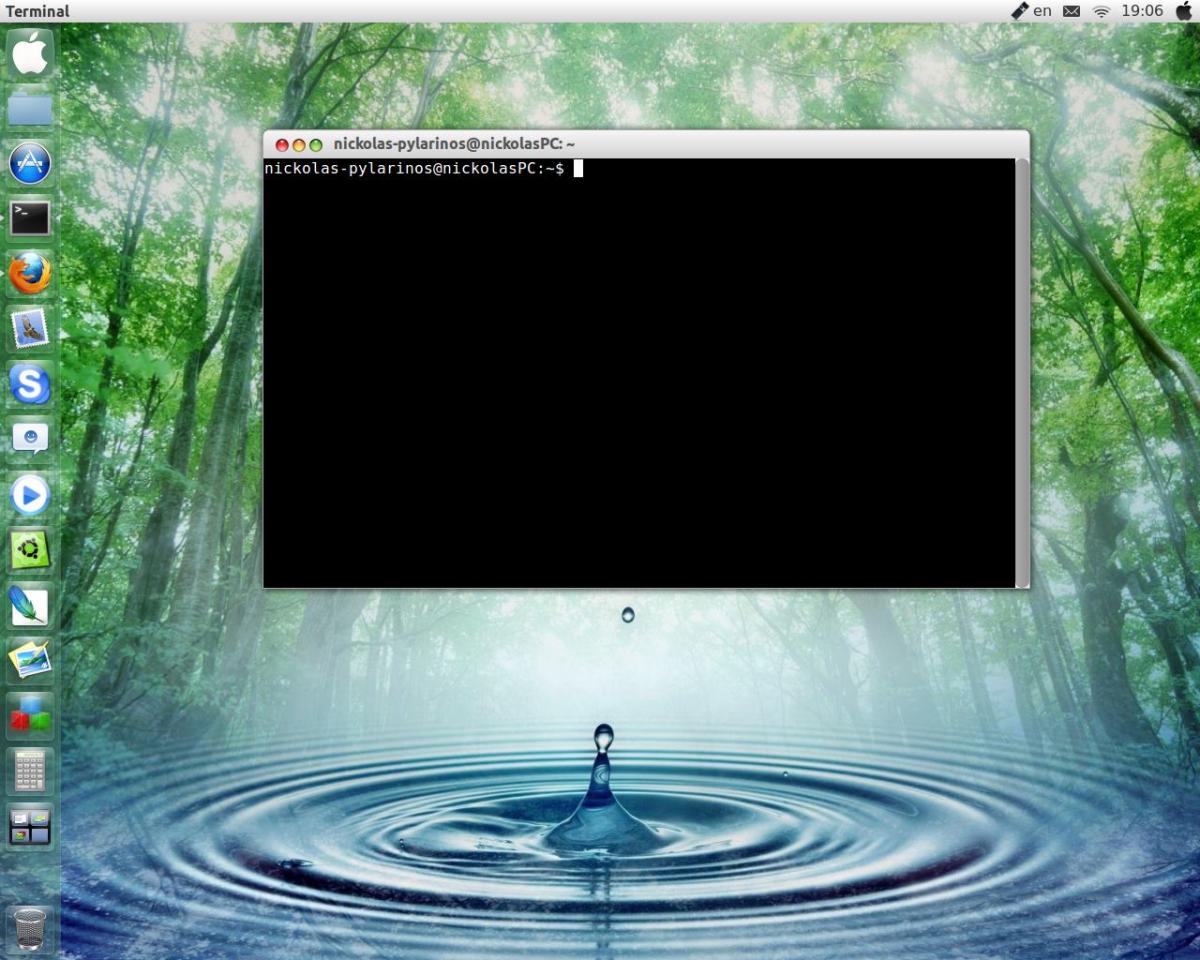Viewport: 1200px width, 960px height.
Task: Minimize terminal with the yellow button
Action: tap(299, 145)
